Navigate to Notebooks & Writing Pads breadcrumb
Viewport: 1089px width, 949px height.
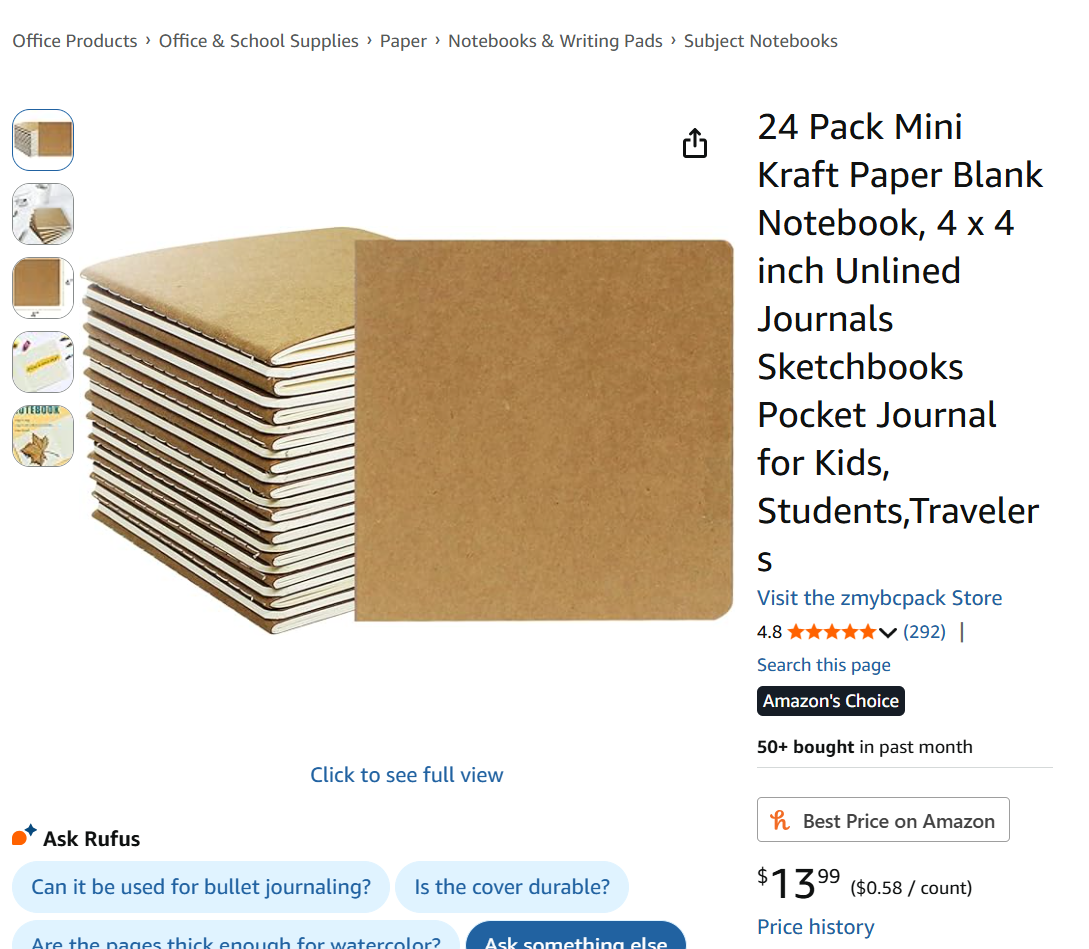(x=555, y=41)
